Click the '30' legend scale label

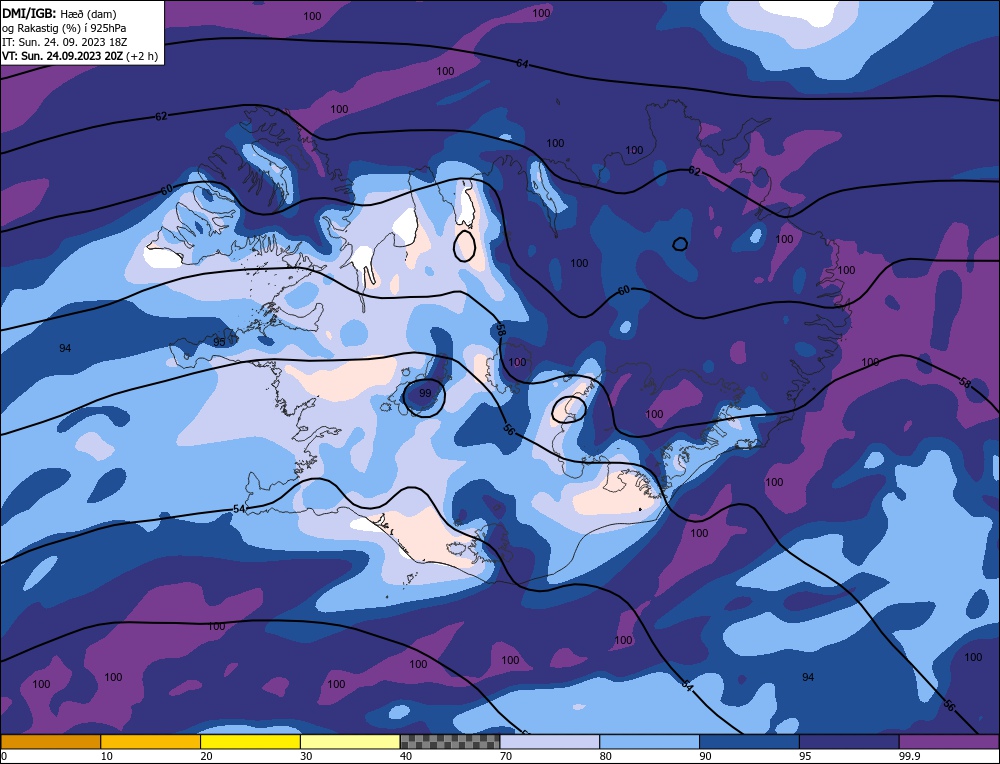[306, 756]
